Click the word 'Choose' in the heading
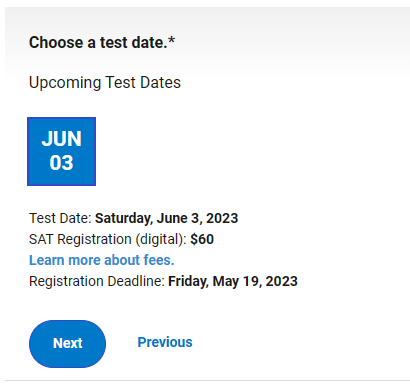The width and height of the screenshot is (410, 384). [x=56, y=43]
